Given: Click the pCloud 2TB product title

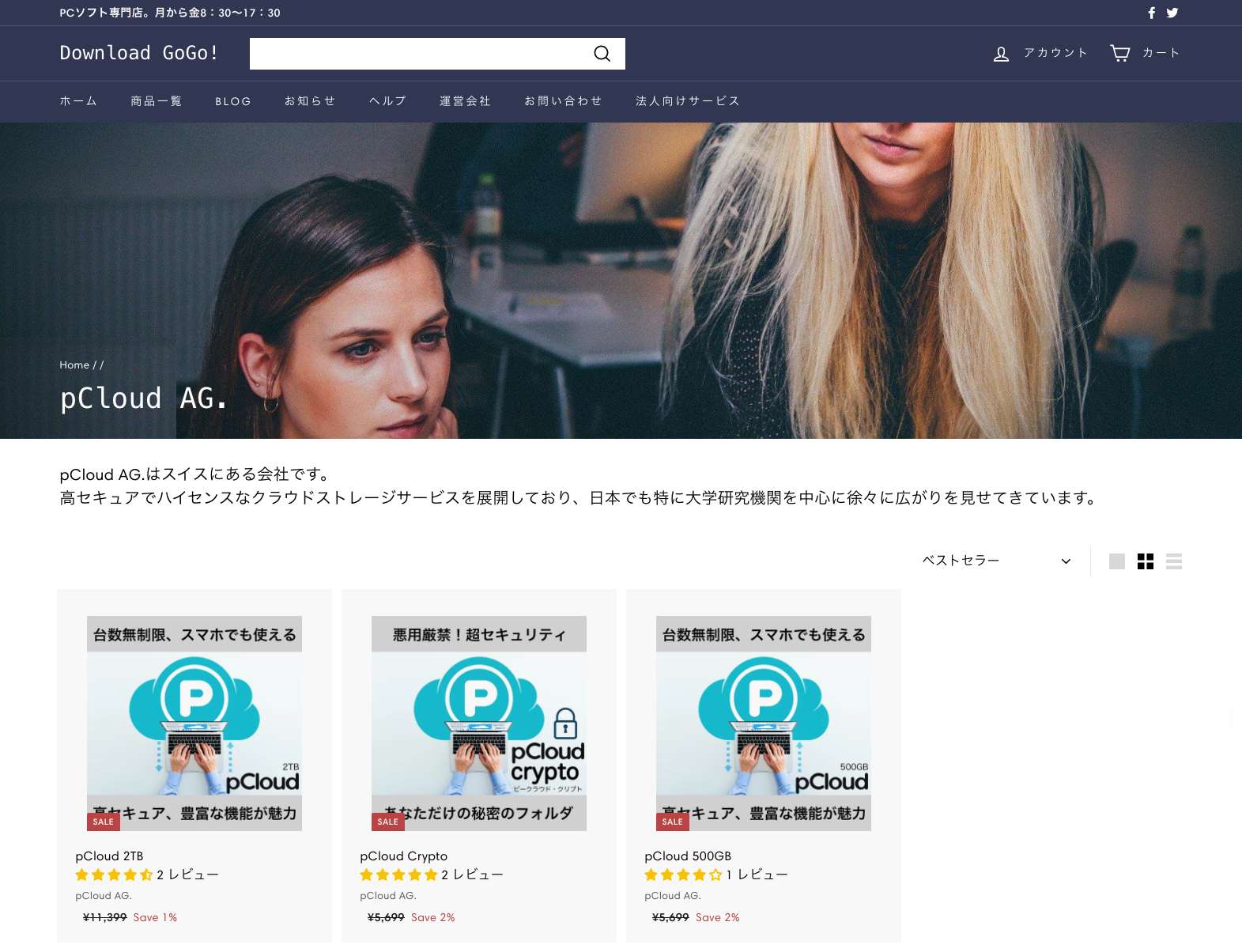Looking at the screenshot, I should coord(109,856).
